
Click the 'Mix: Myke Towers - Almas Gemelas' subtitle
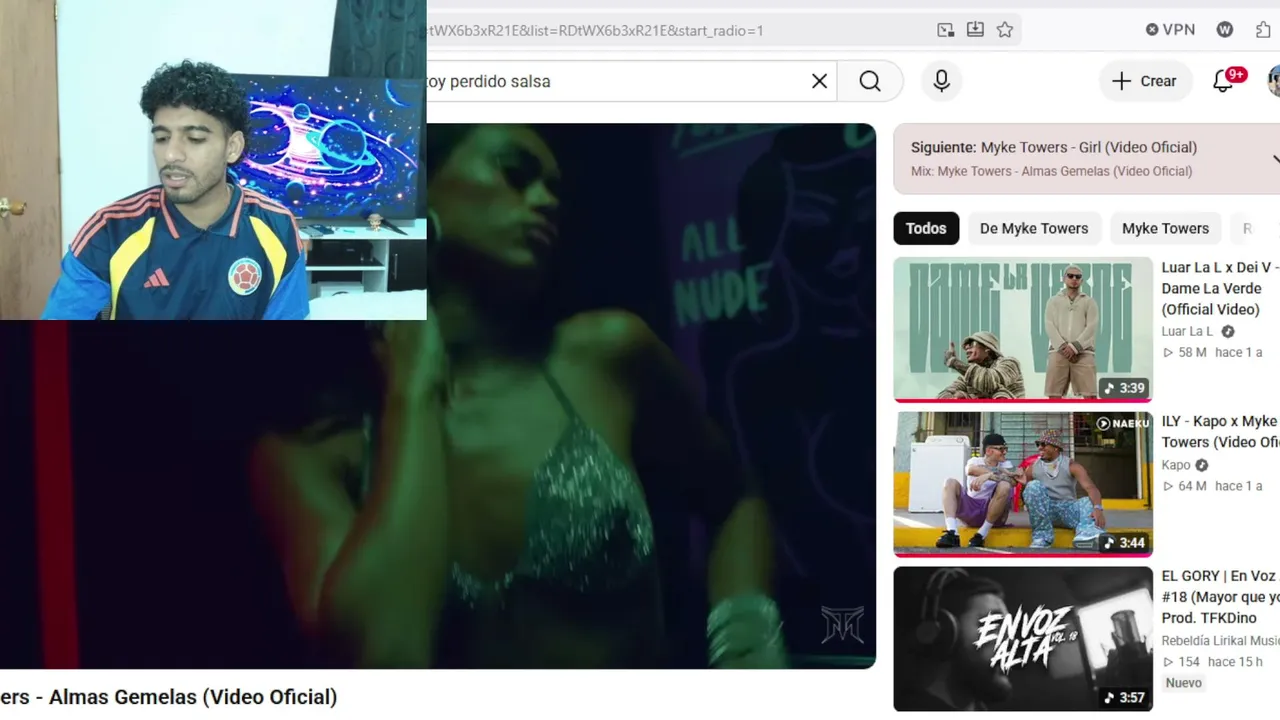[x=1051, y=171]
